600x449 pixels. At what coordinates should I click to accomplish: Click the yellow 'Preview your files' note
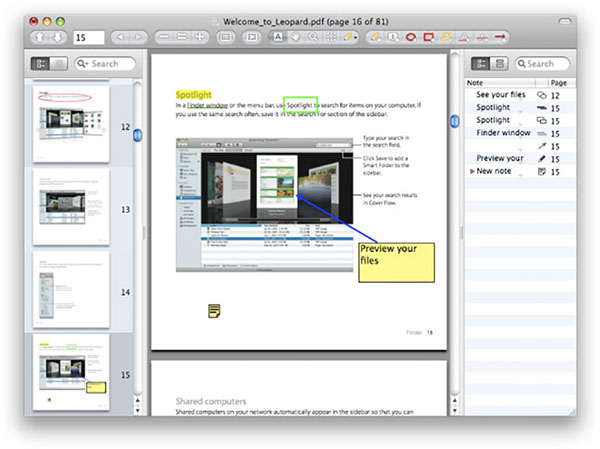pos(396,263)
